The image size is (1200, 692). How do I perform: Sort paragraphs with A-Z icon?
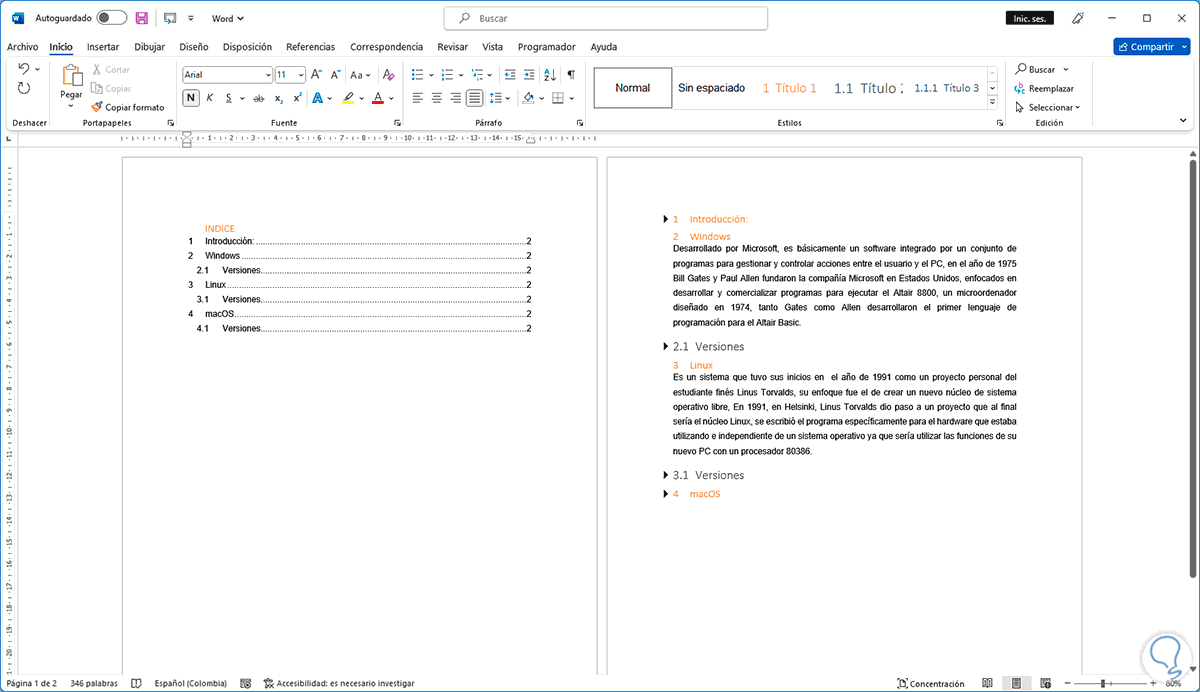(x=550, y=75)
